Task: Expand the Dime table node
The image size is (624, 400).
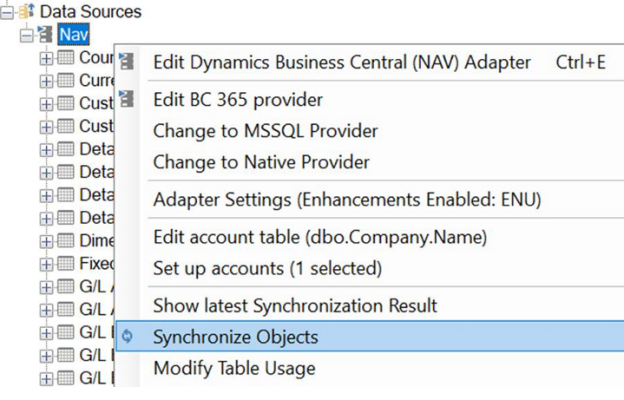Action: click(46, 242)
